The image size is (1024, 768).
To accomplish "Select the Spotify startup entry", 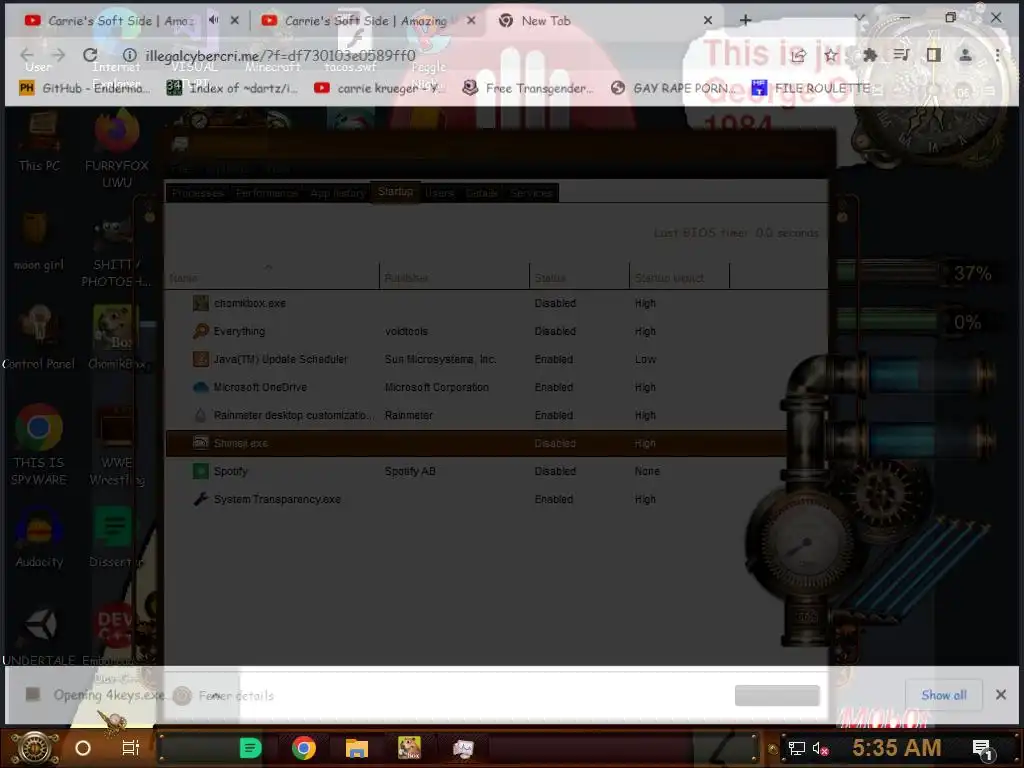I will click(477, 471).
